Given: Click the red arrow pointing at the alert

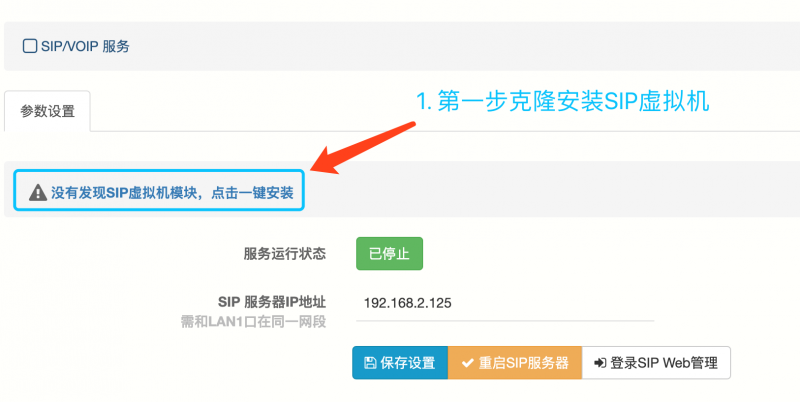Looking at the screenshot, I should tap(363, 148).
